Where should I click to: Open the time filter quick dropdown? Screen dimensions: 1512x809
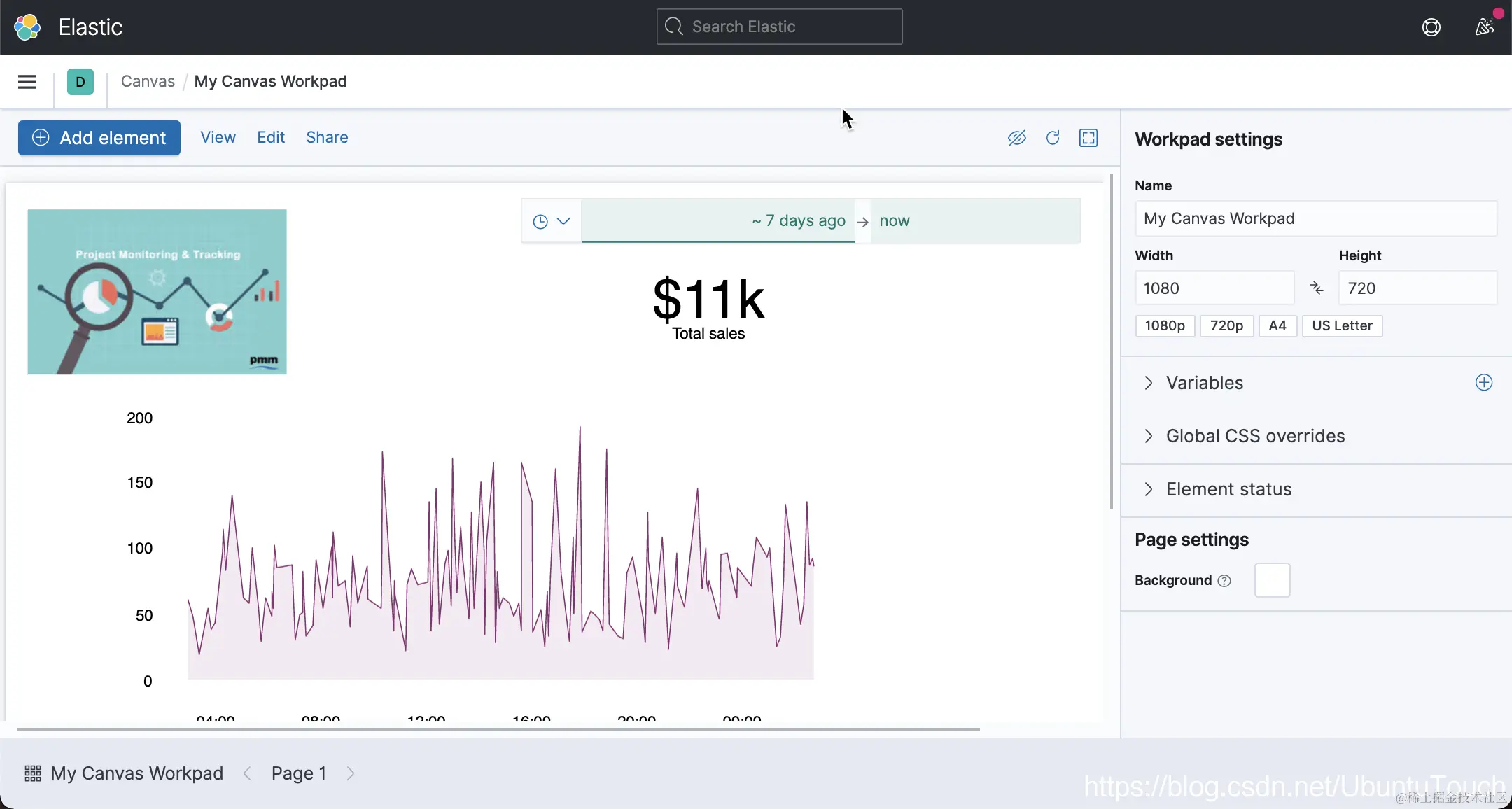(x=552, y=221)
